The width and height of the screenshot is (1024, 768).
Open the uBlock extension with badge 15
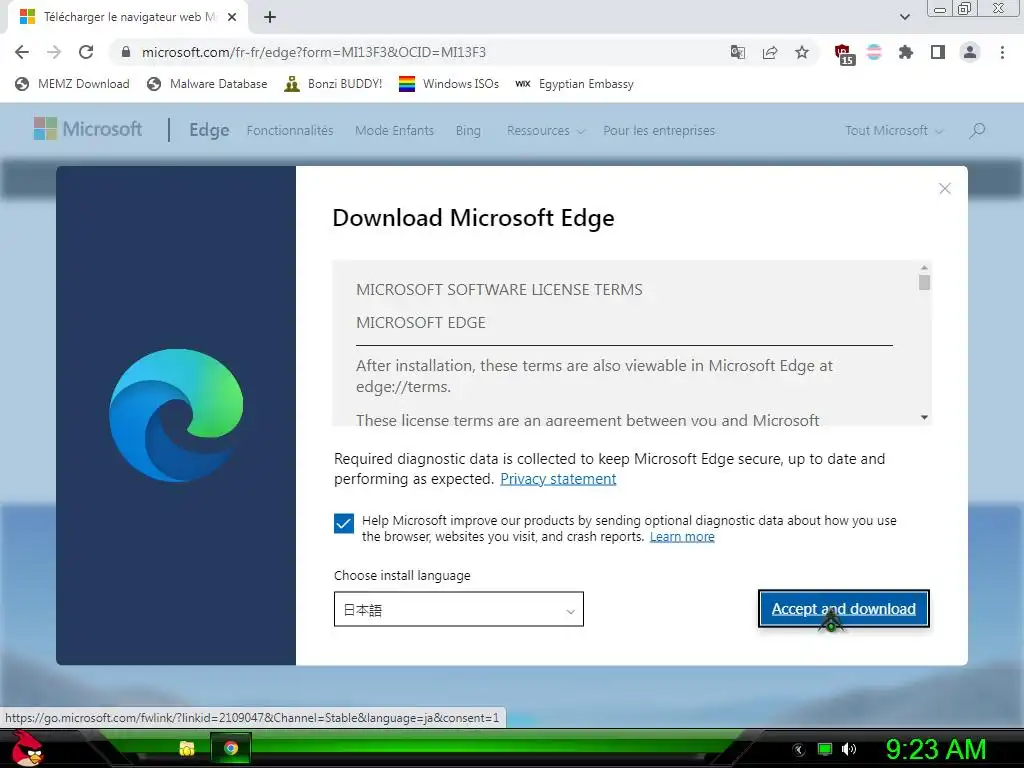(844, 54)
